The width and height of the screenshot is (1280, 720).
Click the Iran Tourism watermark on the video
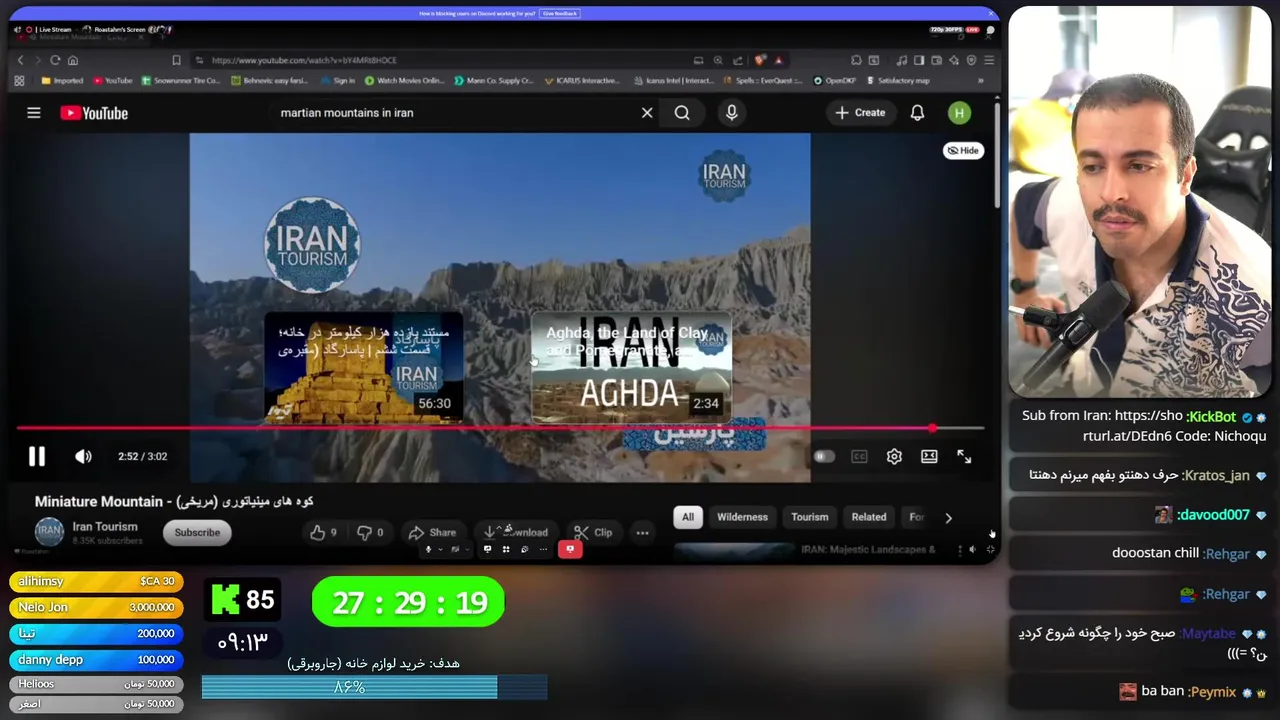point(724,176)
